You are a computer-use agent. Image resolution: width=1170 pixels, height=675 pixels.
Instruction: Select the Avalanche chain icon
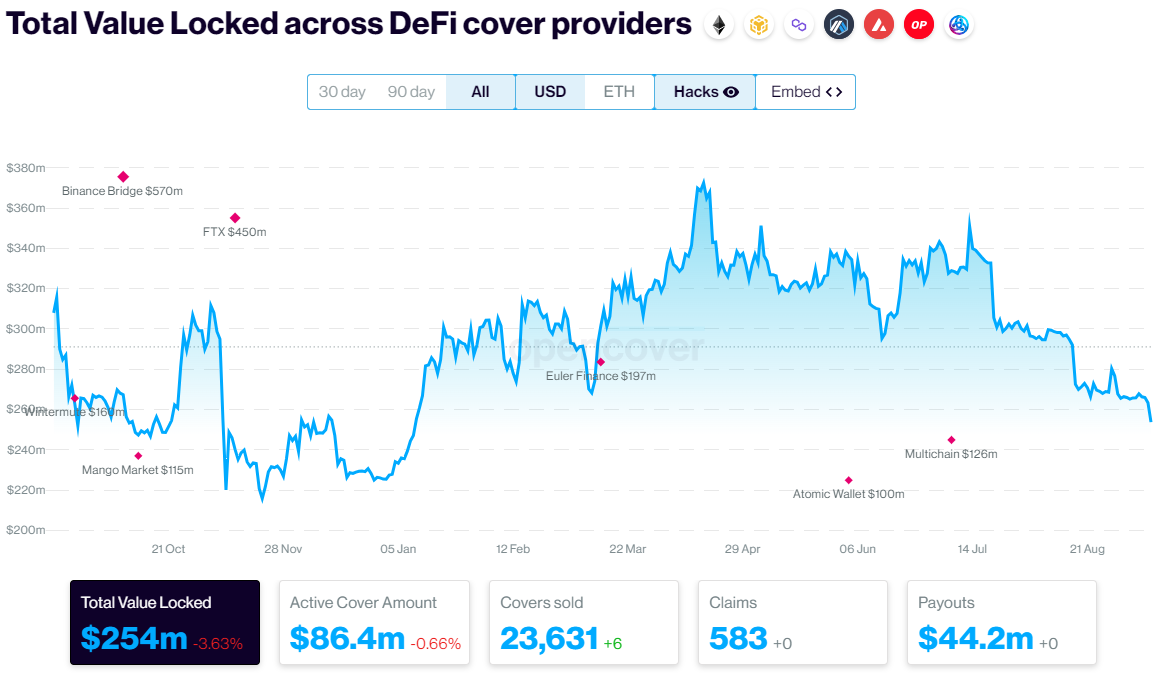coord(879,25)
